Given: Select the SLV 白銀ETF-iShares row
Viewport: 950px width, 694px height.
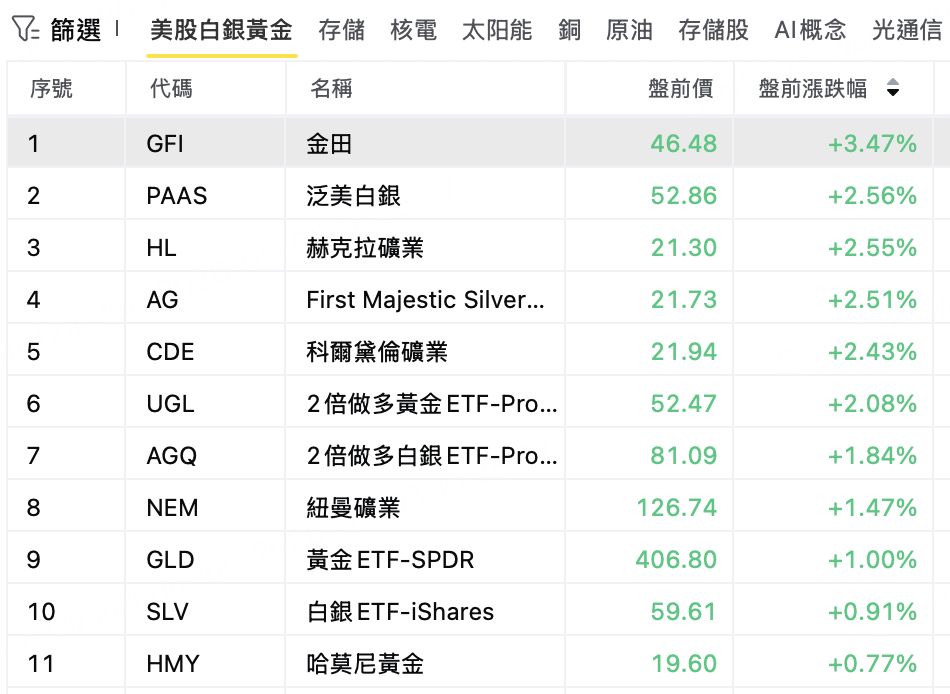Looking at the screenshot, I should (470, 612).
